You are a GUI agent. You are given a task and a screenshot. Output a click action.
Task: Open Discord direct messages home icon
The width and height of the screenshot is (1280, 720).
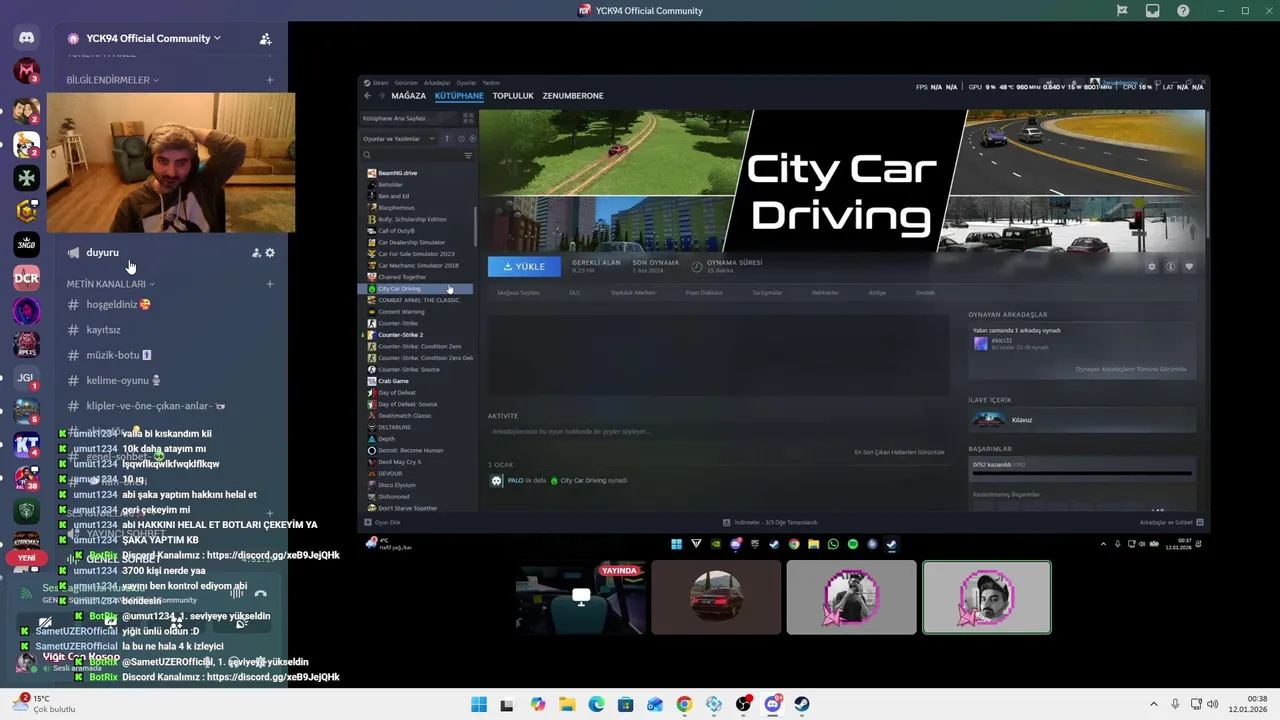(27, 38)
